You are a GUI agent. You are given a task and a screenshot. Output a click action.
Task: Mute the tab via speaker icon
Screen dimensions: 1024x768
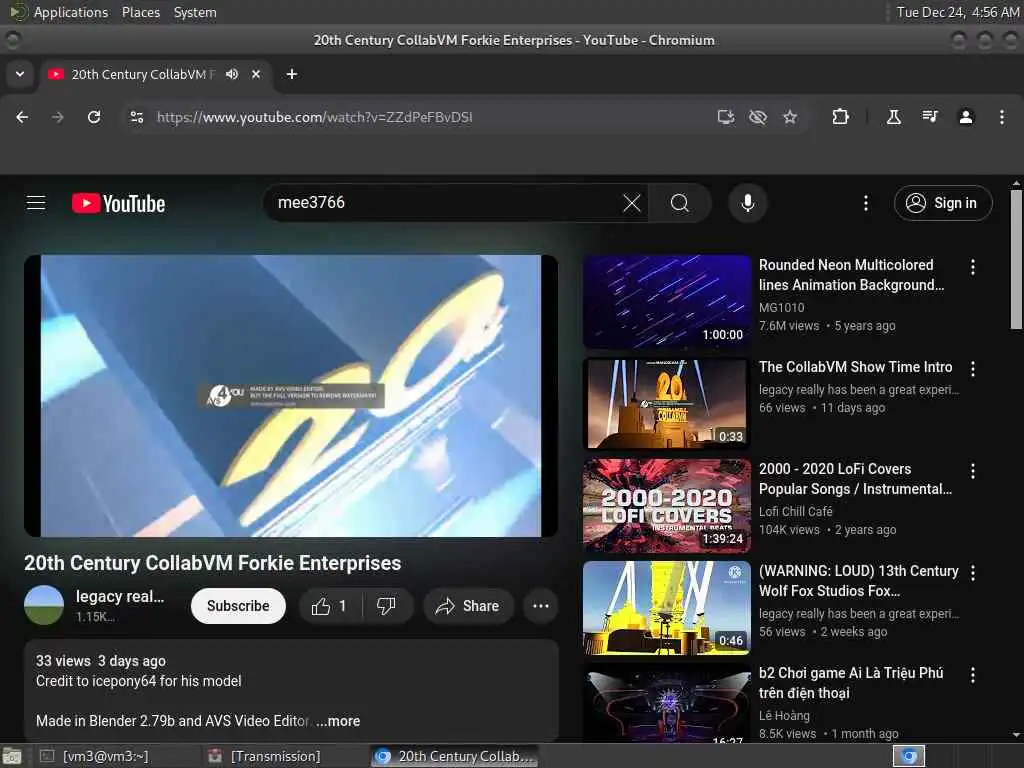(x=232, y=74)
